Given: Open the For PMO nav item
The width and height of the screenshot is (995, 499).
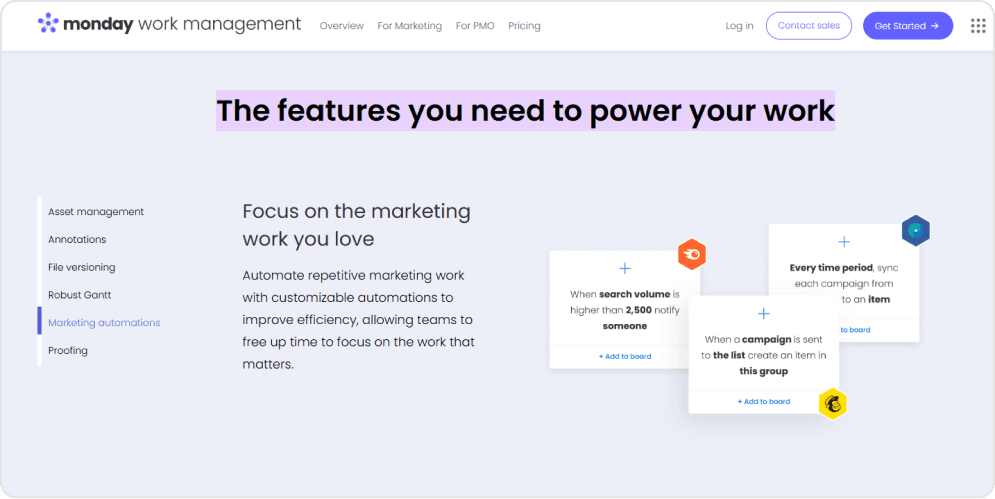Looking at the screenshot, I should [x=475, y=26].
